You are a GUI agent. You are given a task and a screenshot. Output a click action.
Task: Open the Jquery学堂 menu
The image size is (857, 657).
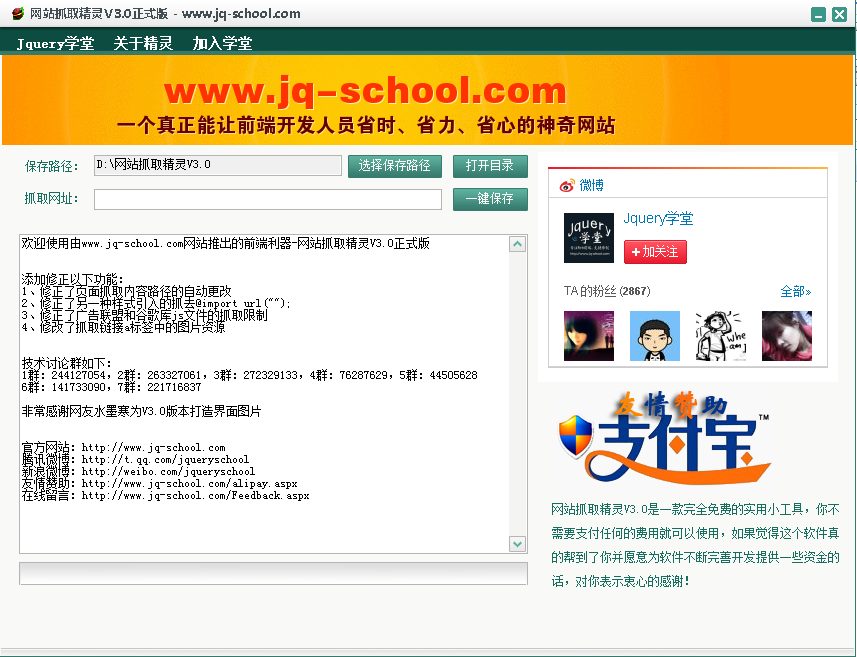tap(52, 42)
